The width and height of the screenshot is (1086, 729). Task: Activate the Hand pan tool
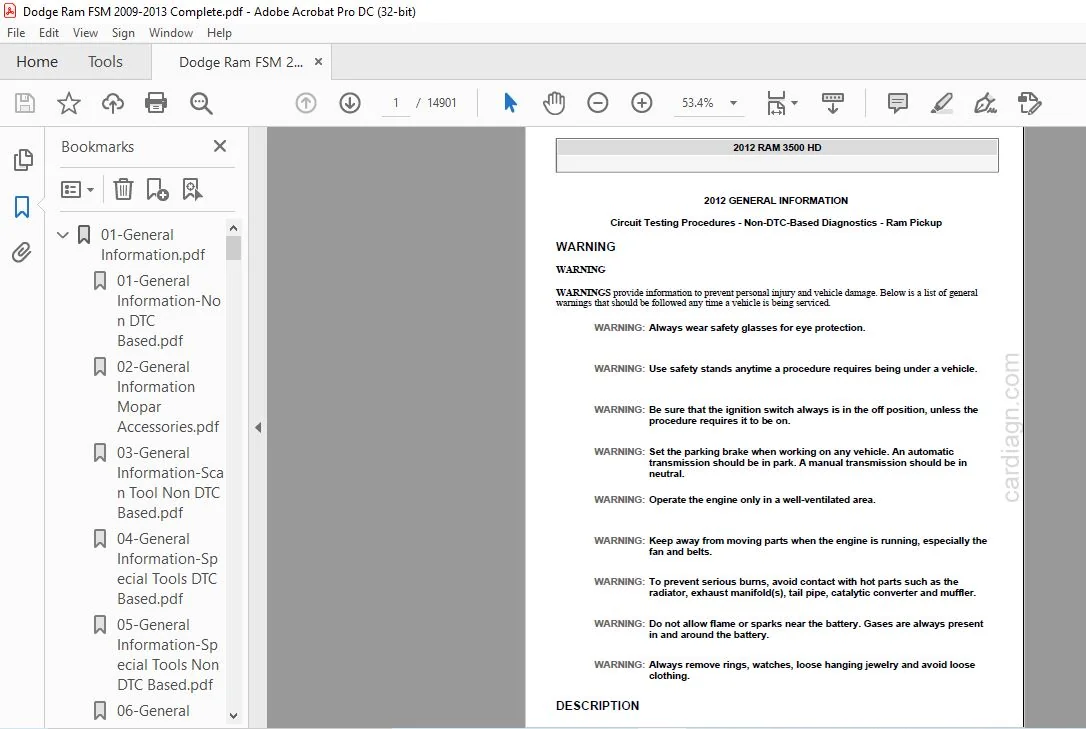[x=554, y=103]
